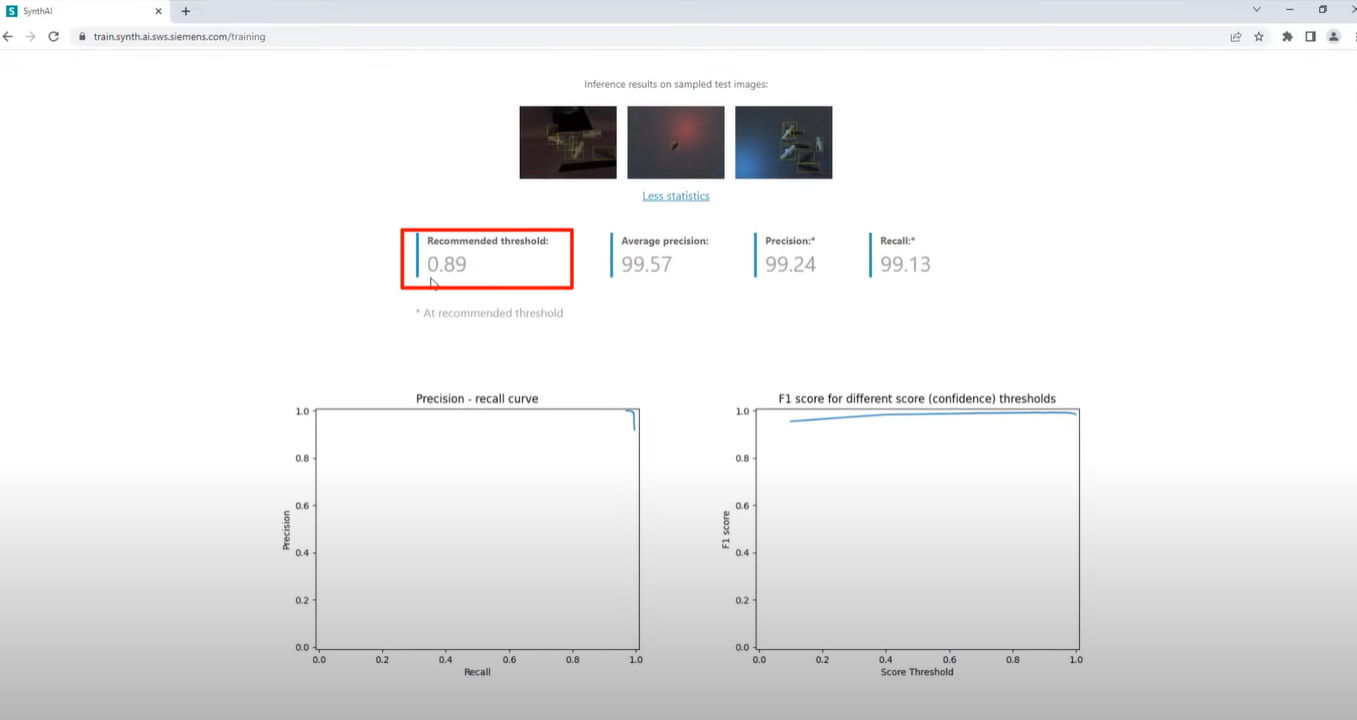Bookmark this page via the star icon
1357x720 pixels.
pyautogui.click(x=1259, y=36)
